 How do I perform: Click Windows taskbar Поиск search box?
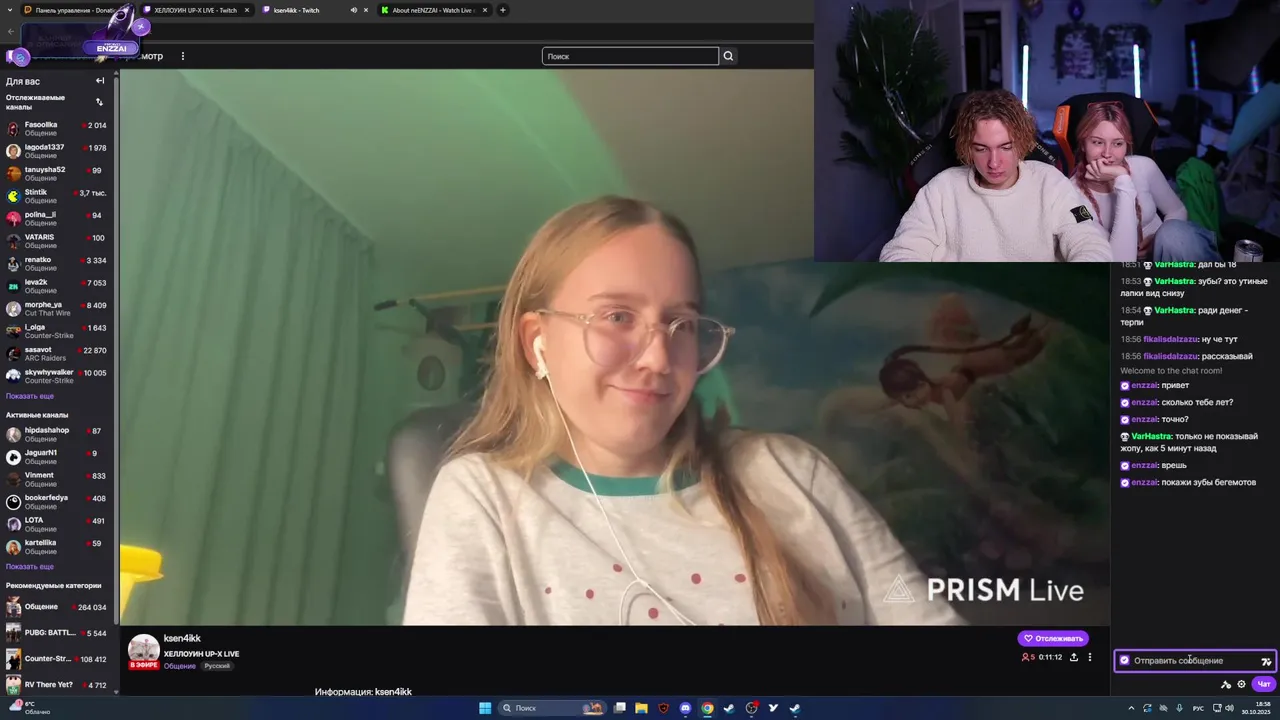tap(552, 708)
